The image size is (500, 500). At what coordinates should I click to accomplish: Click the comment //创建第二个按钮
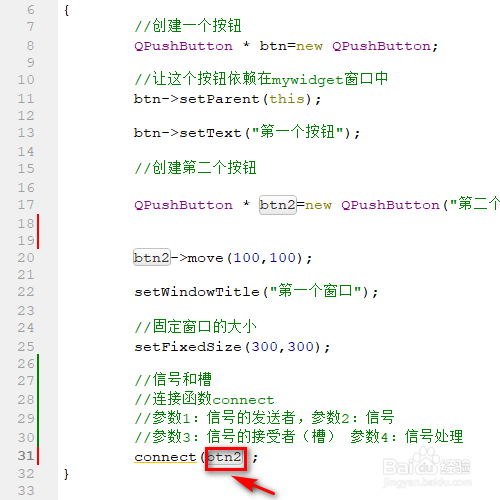pyautogui.click(x=195, y=167)
